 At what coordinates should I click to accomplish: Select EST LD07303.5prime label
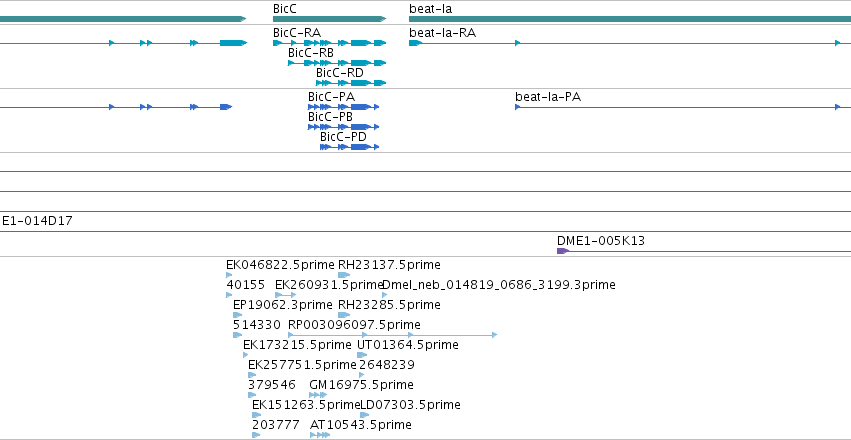[410, 405]
